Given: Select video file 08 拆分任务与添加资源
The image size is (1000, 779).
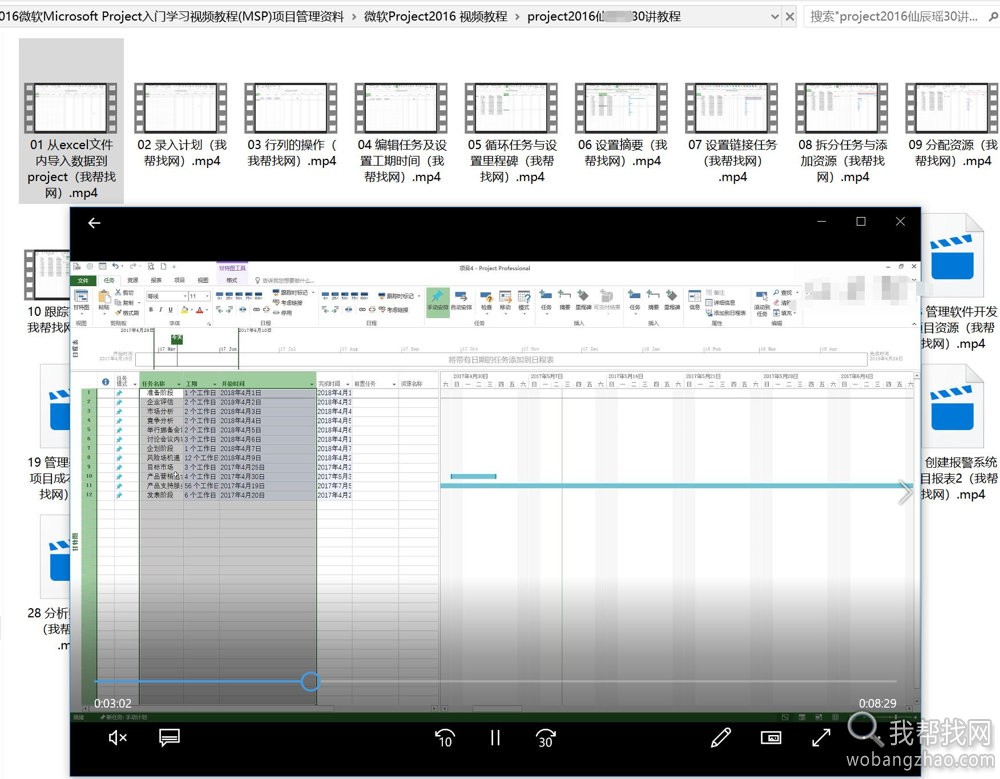Looking at the screenshot, I should (x=842, y=133).
